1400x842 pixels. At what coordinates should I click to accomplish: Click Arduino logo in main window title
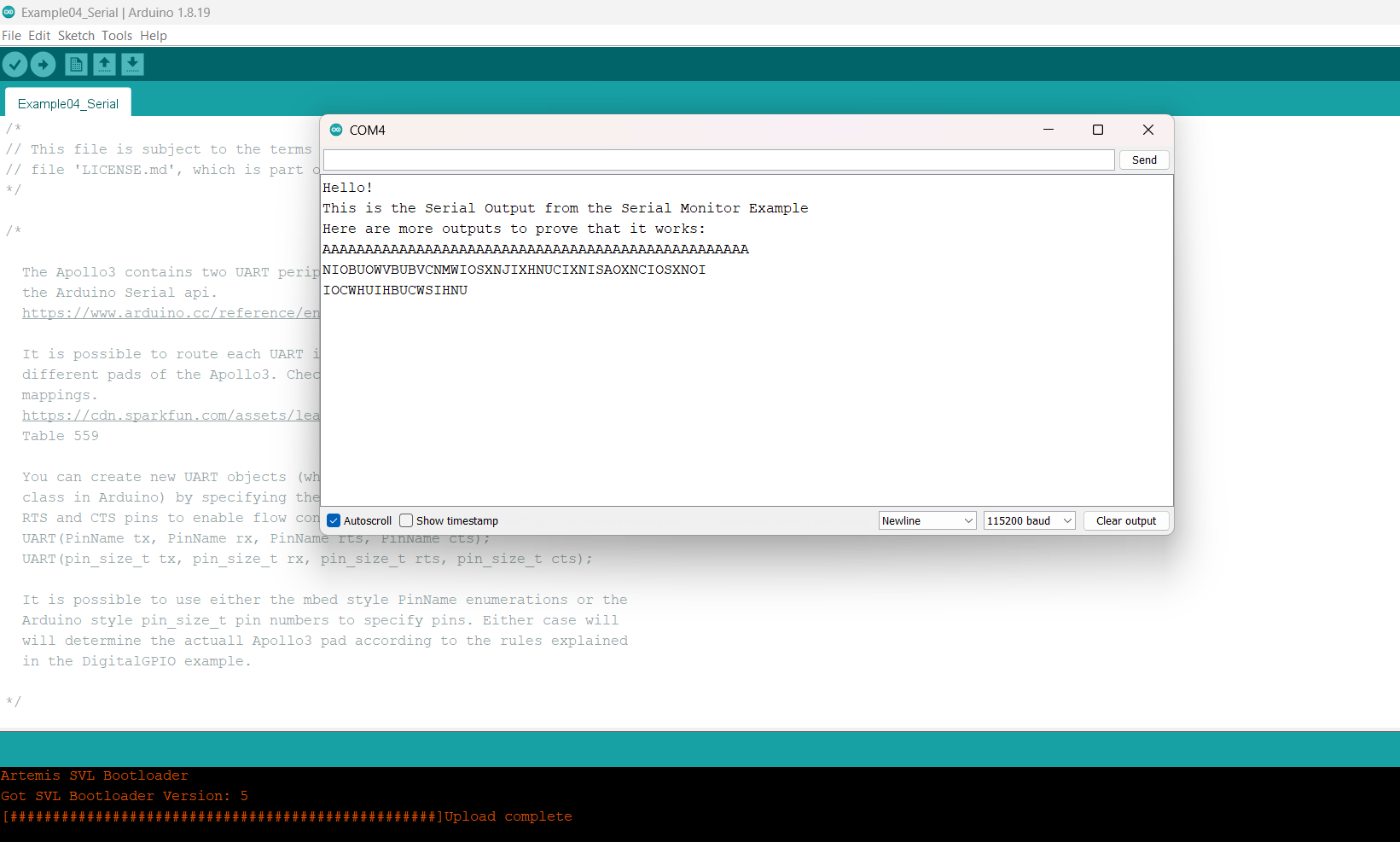tap(9, 12)
